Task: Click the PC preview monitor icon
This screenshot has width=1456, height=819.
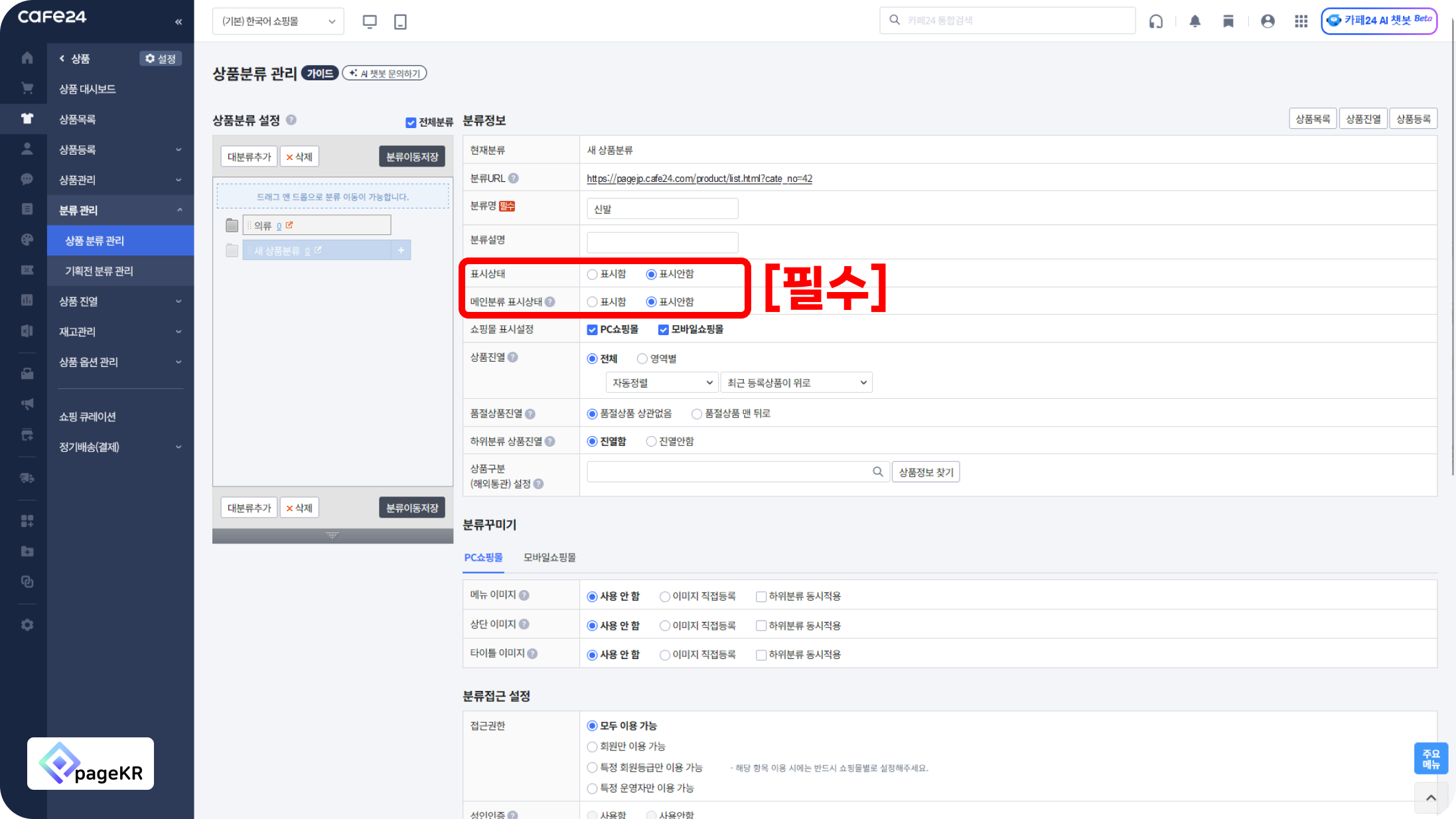Action: [x=370, y=21]
